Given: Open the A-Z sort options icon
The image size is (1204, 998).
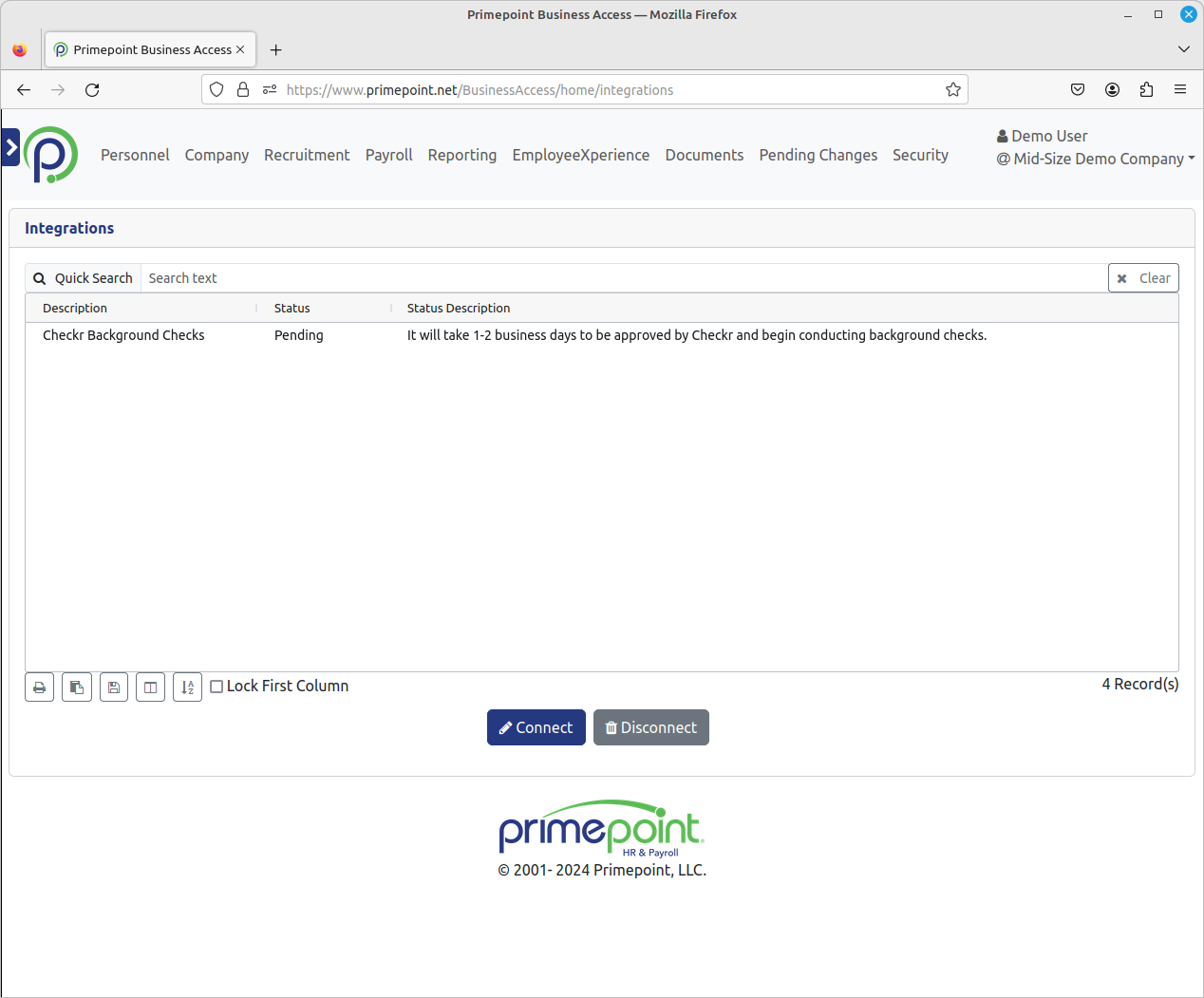Looking at the screenshot, I should (x=187, y=687).
